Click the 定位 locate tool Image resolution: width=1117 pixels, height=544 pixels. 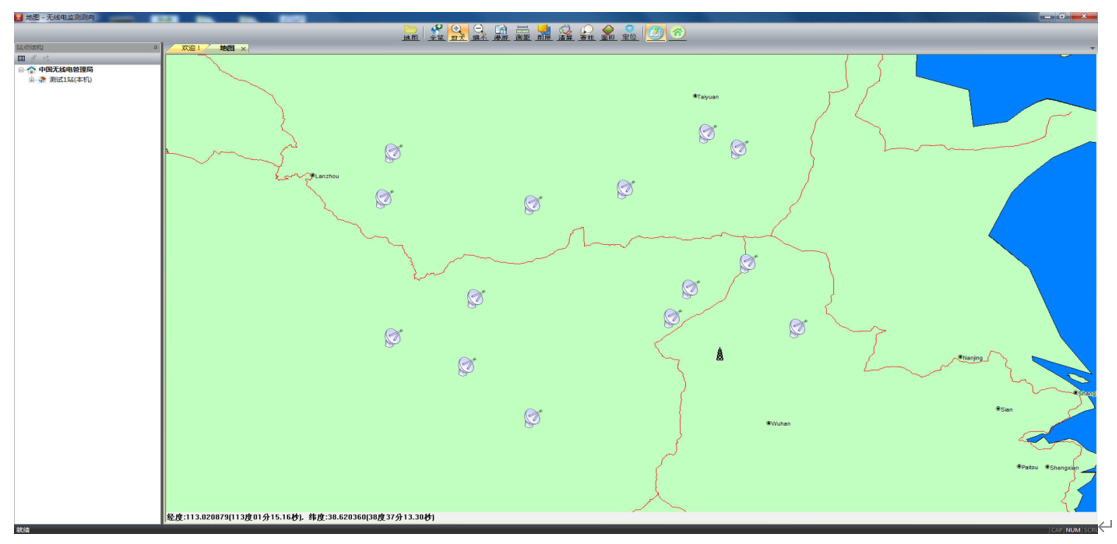[629, 32]
